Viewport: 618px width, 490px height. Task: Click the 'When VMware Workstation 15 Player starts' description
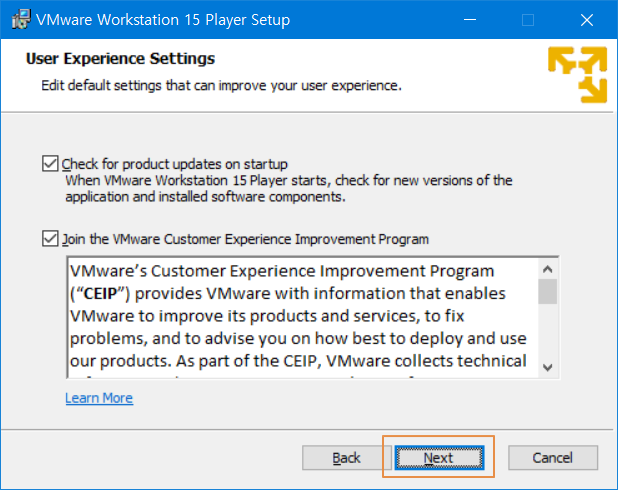pos(289,188)
